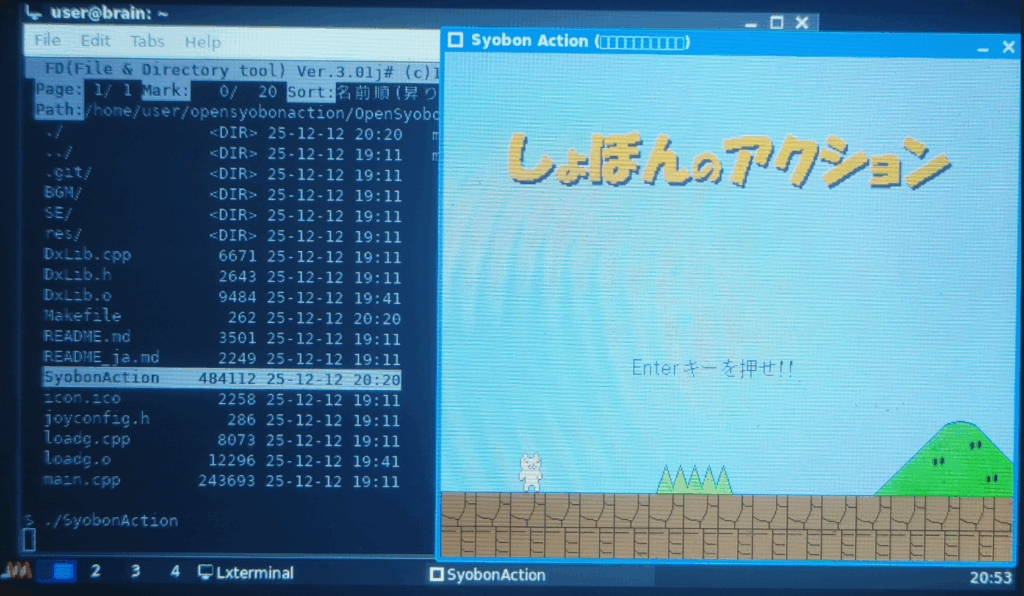Open the Help menu in the terminal
The image size is (1024, 596).
(x=203, y=41)
